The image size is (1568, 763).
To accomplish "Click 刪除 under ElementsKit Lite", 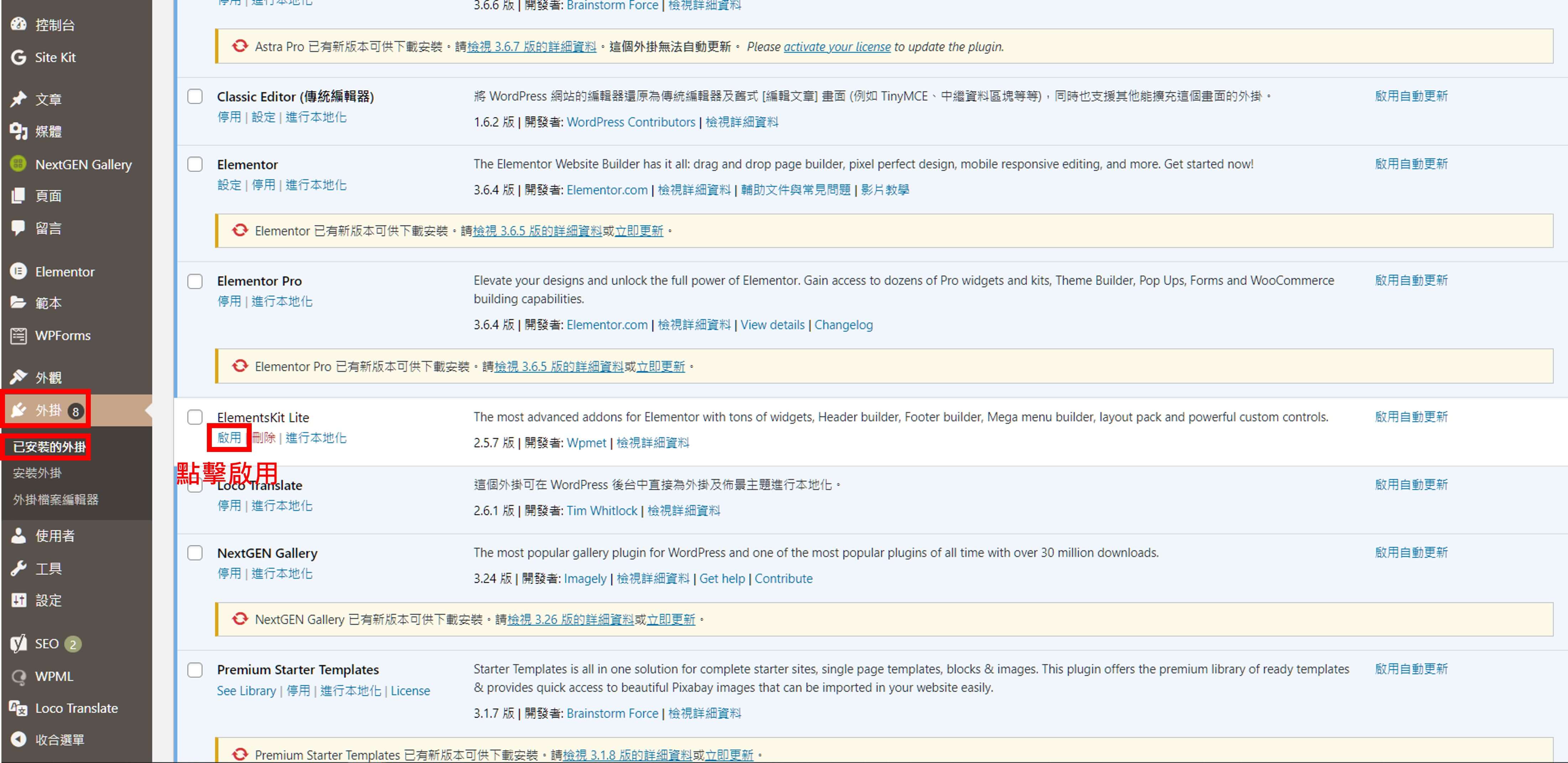I will tap(263, 438).
